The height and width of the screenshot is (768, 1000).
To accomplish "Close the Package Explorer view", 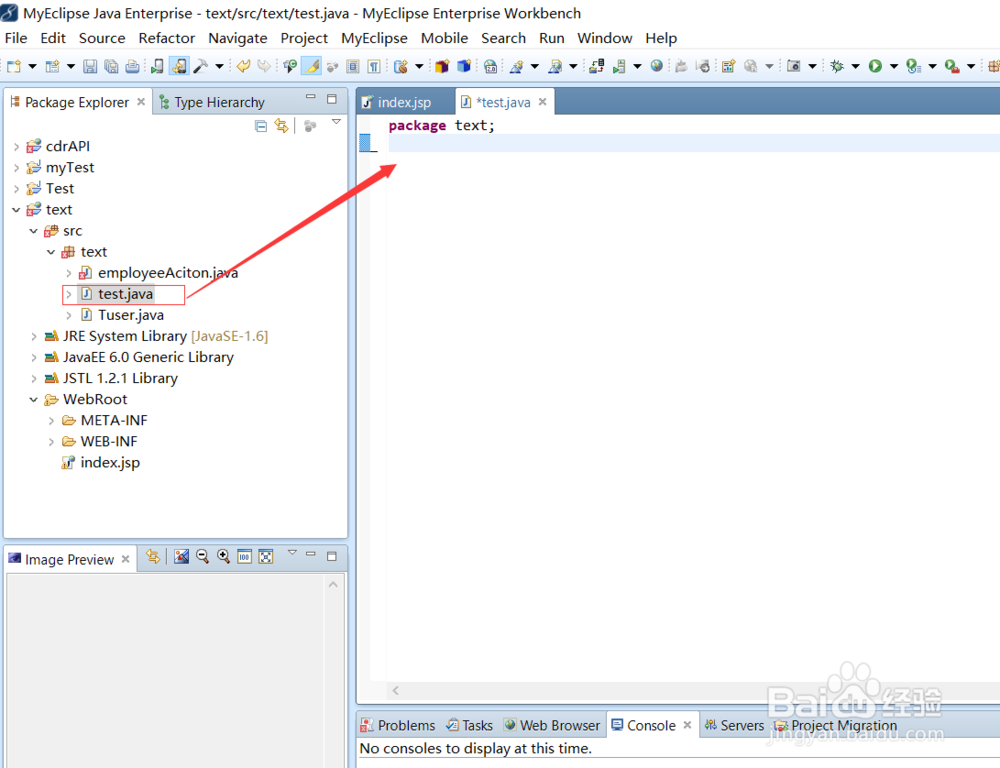I will pyautogui.click(x=141, y=101).
